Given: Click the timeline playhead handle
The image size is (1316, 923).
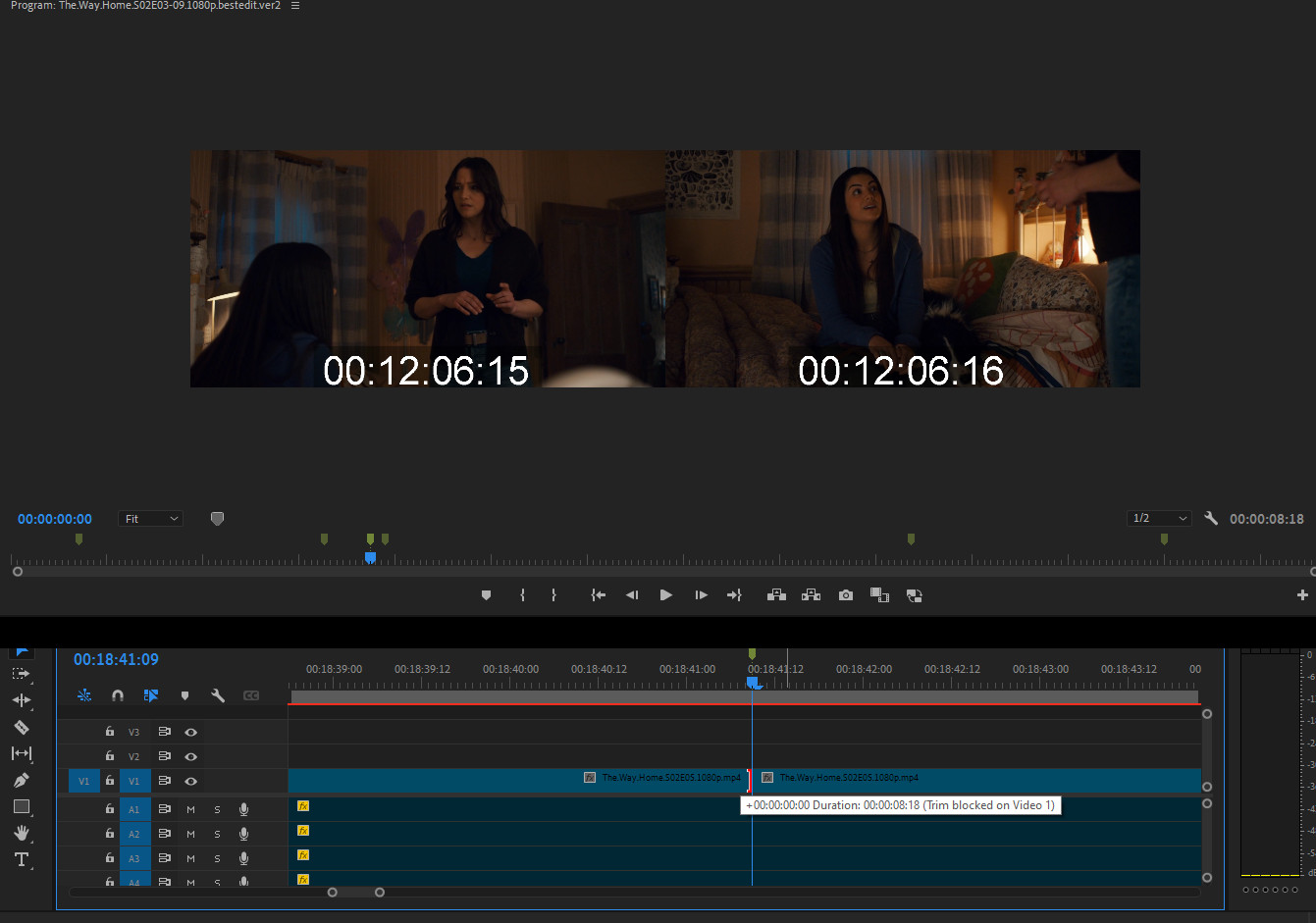Looking at the screenshot, I should (x=753, y=682).
